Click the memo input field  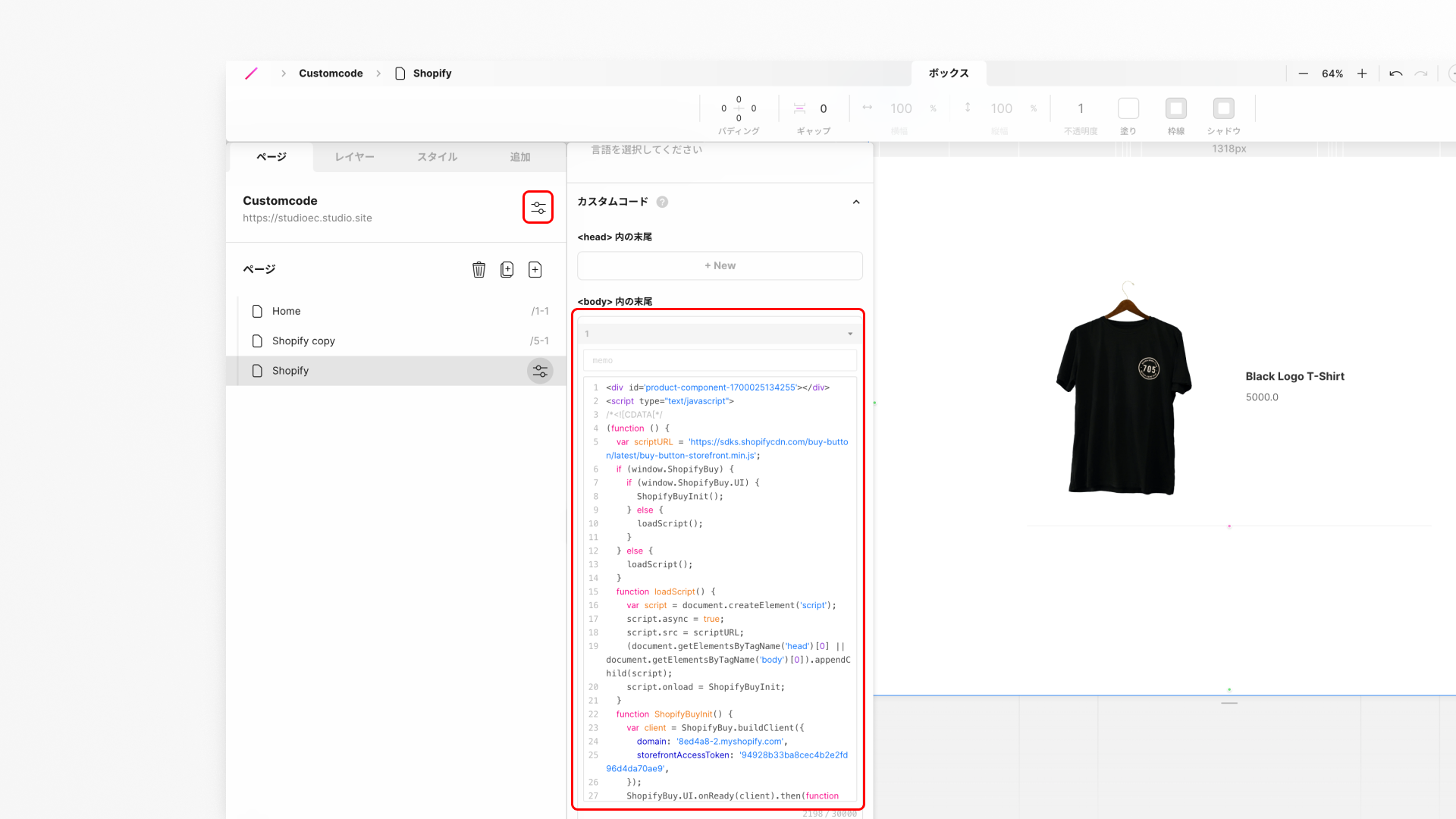click(720, 360)
